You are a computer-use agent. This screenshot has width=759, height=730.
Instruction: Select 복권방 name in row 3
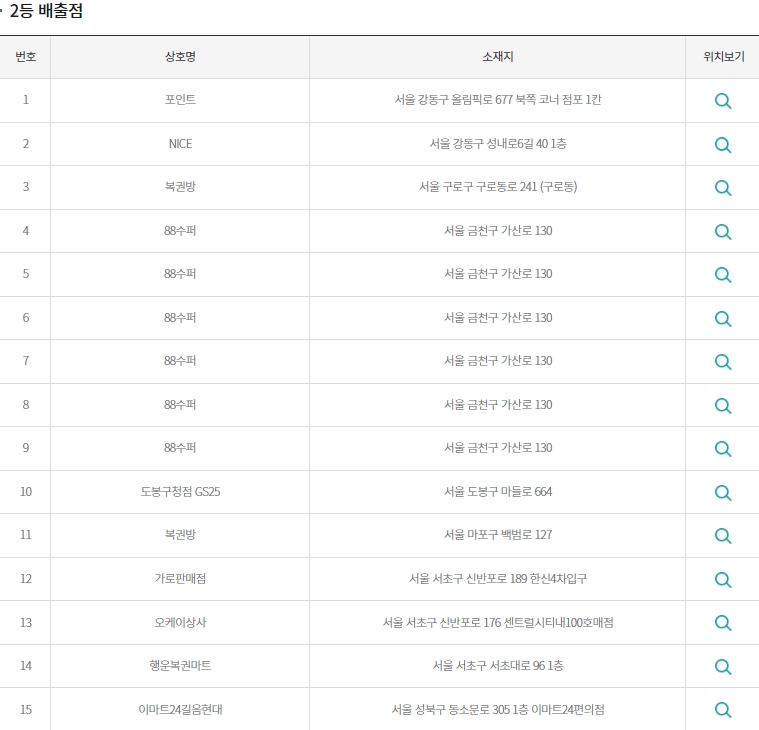[x=180, y=186]
